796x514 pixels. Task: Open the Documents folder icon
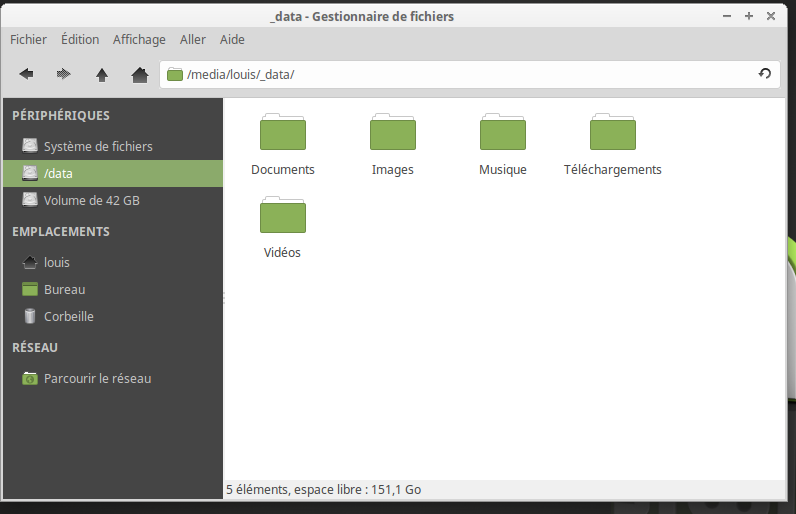click(x=283, y=132)
